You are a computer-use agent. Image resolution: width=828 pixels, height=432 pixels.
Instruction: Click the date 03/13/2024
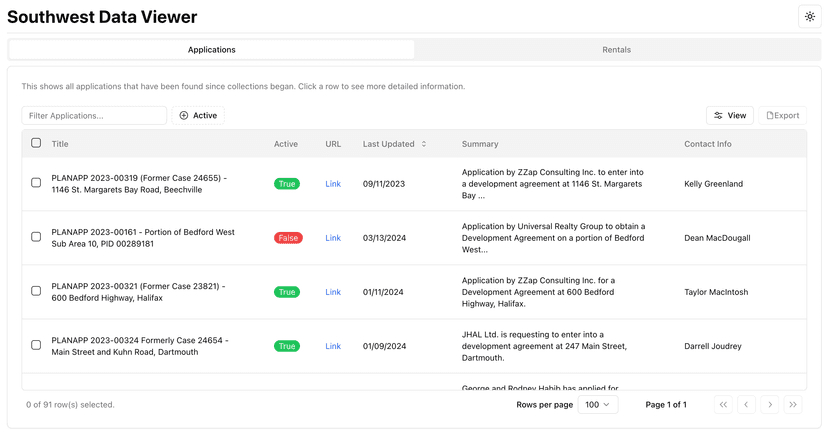[384, 238]
